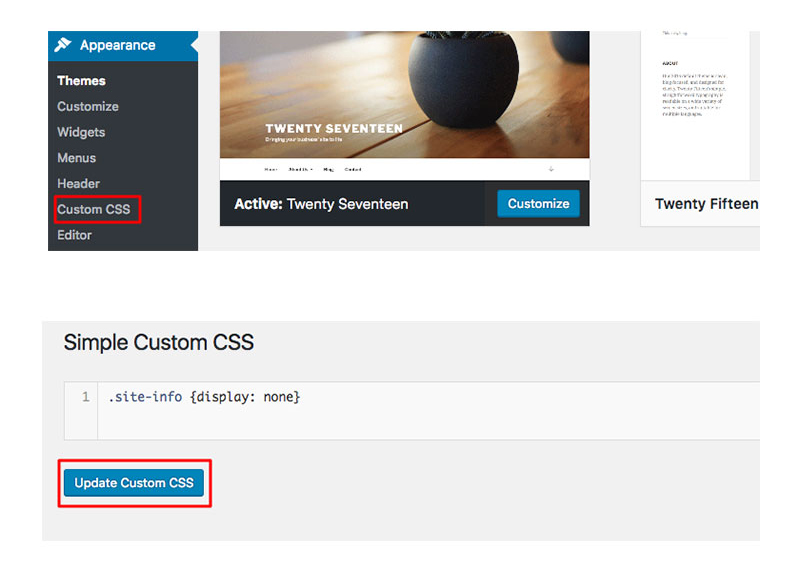
Task: Click inside the CSS code editor field
Action: (429, 411)
